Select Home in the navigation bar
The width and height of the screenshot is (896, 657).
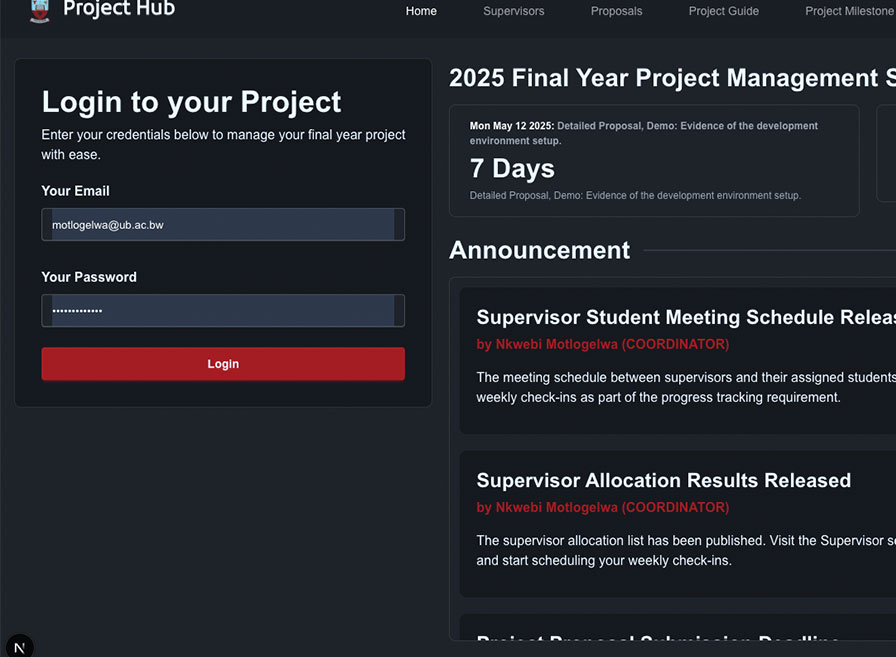(421, 11)
